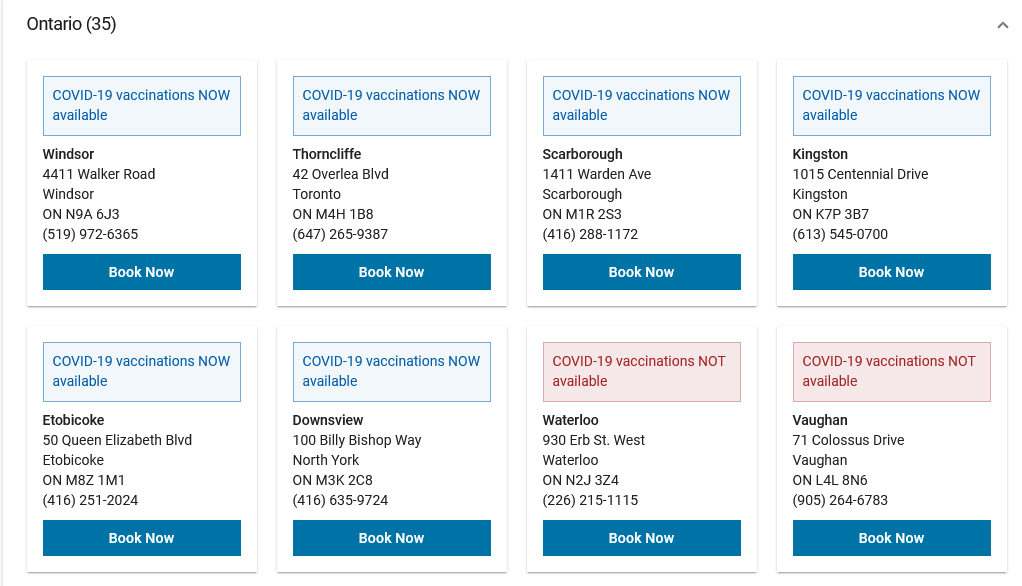
Task: Click the Scarborough location name
Action: click(x=582, y=154)
